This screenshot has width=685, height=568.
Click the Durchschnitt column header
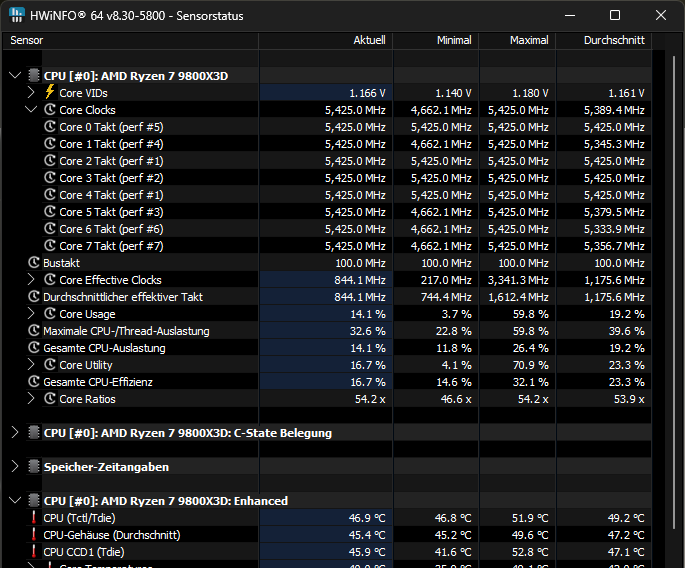pos(604,40)
